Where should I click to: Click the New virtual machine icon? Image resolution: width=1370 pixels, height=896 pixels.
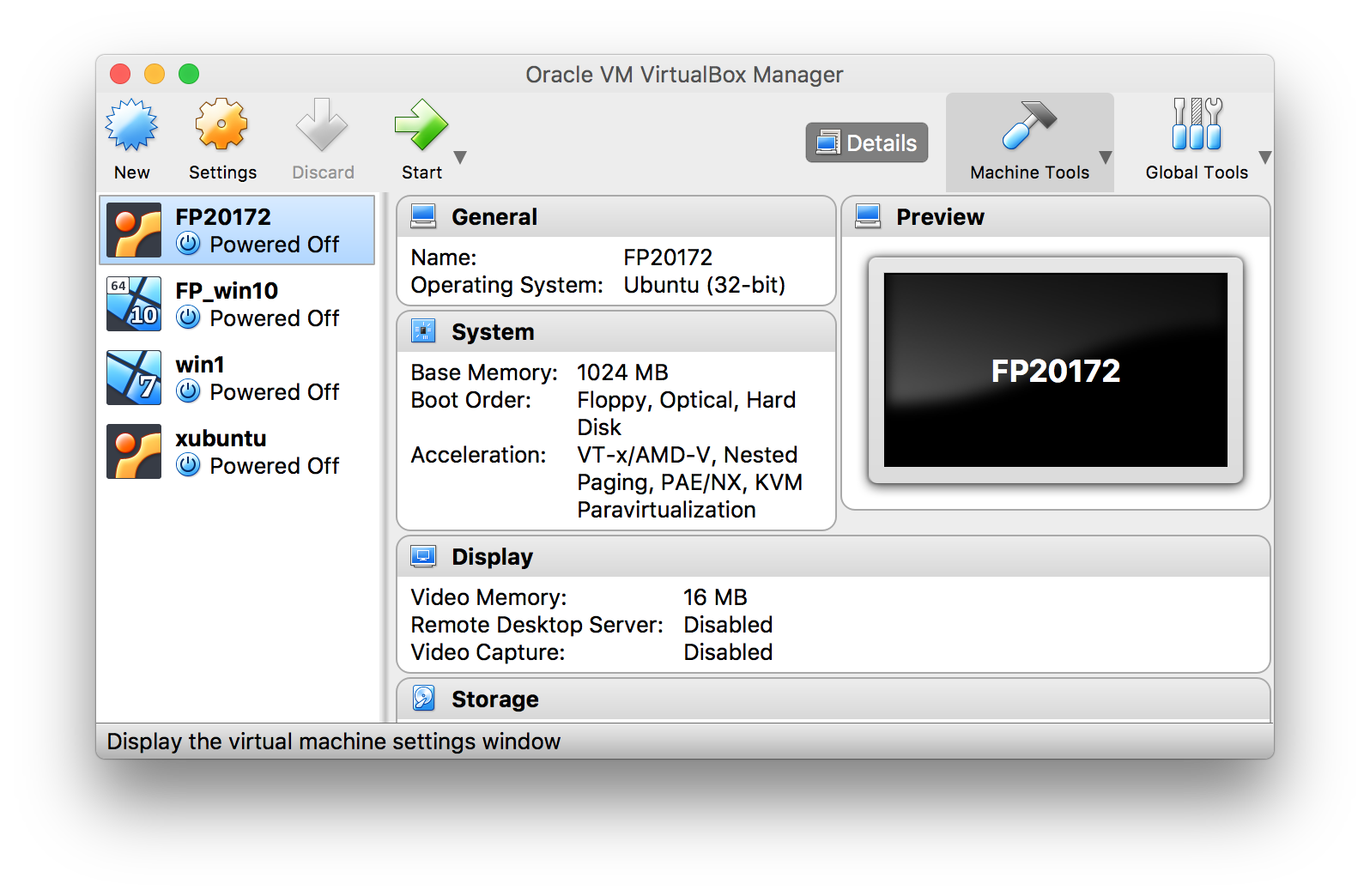point(131,125)
